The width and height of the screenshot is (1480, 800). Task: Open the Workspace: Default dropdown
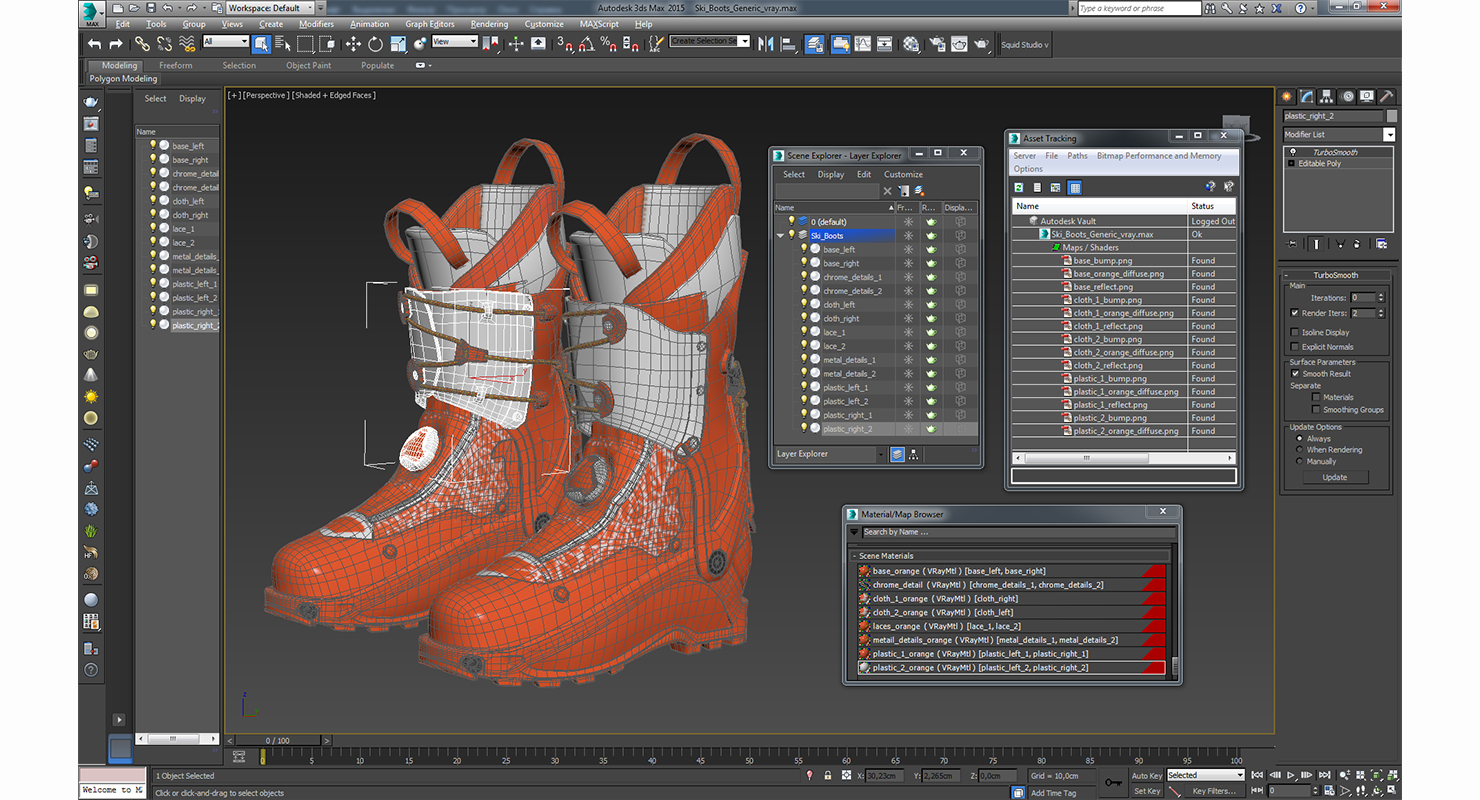click(269, 8)
